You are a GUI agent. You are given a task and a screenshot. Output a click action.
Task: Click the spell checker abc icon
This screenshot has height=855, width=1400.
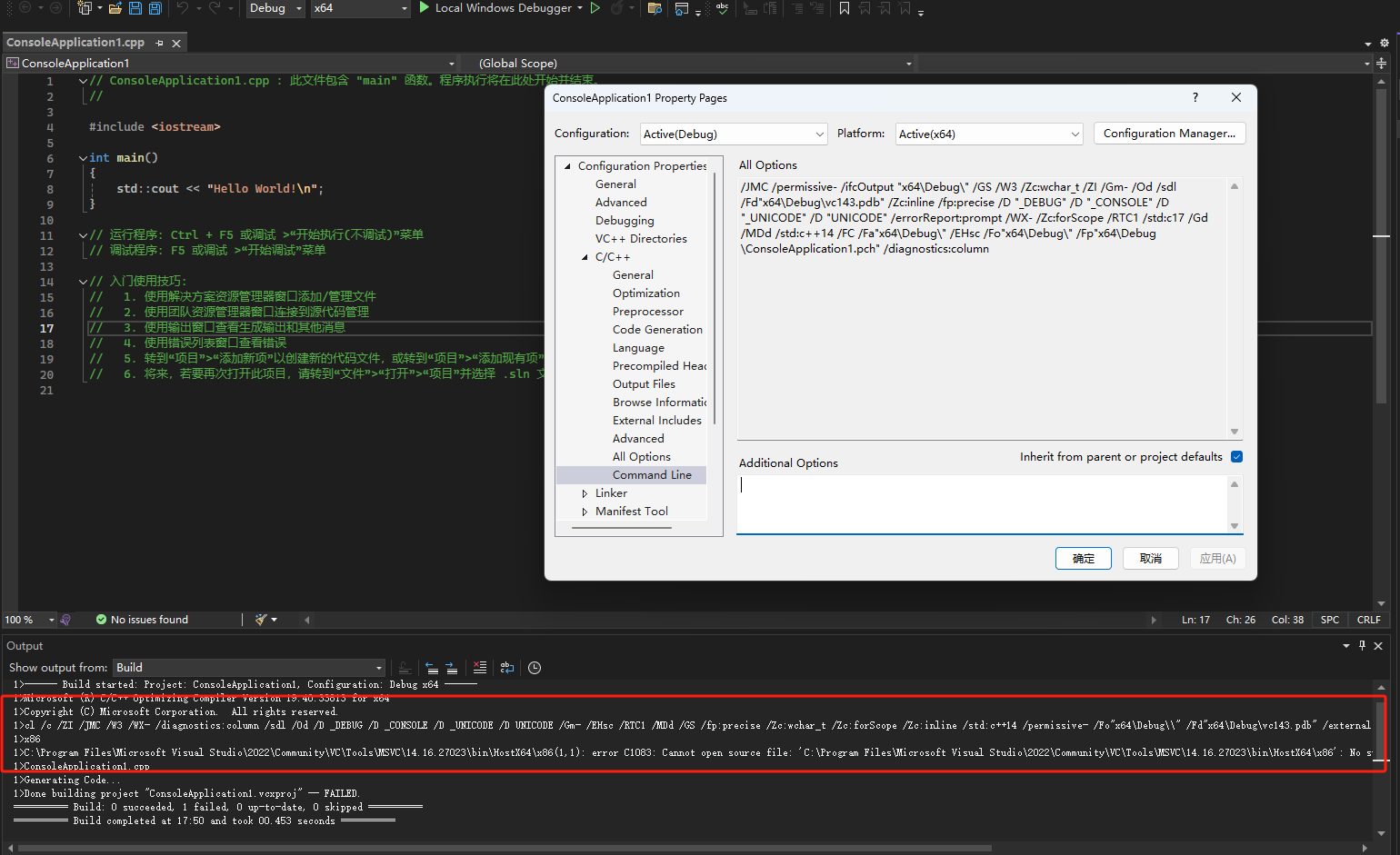[x=723, y=8]
